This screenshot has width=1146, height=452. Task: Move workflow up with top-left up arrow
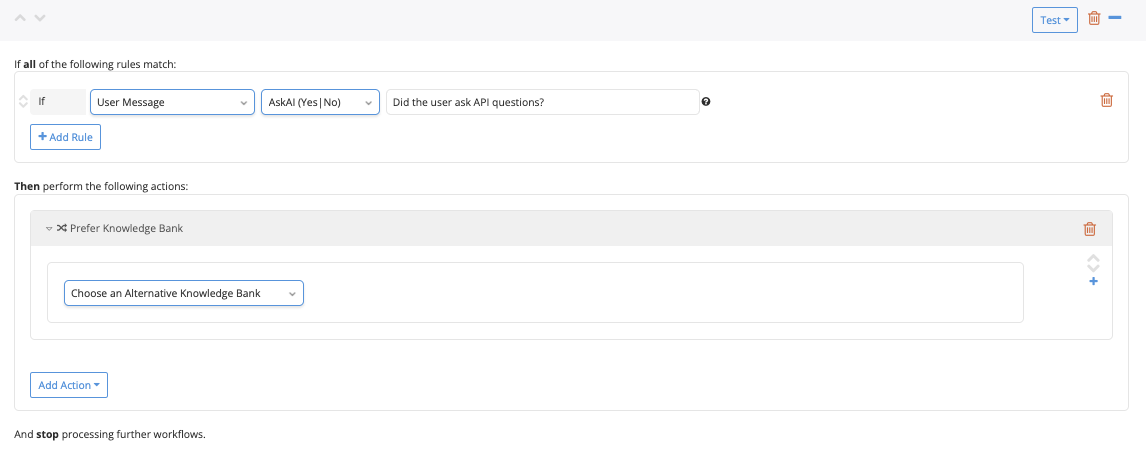pyautogui.click(x=20, y=18)
